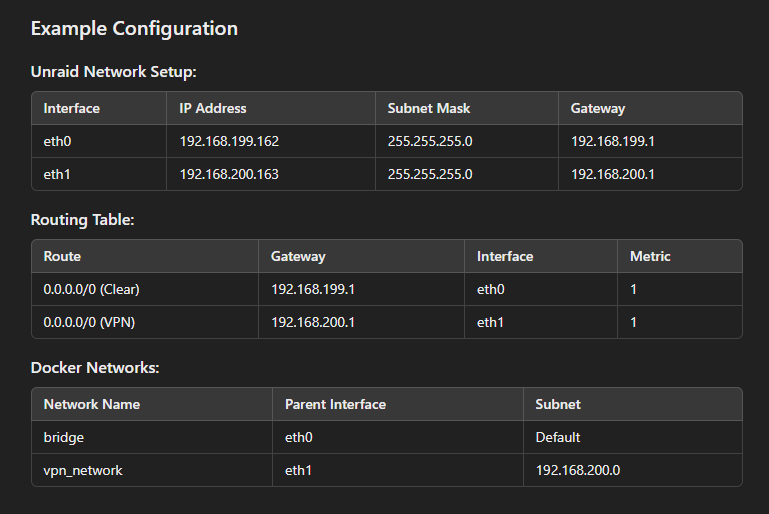The height and width of the screenshot is (514, 769).
Task: Select the 'vpn_network' network name cell
Action: click(x=83, y=470)
